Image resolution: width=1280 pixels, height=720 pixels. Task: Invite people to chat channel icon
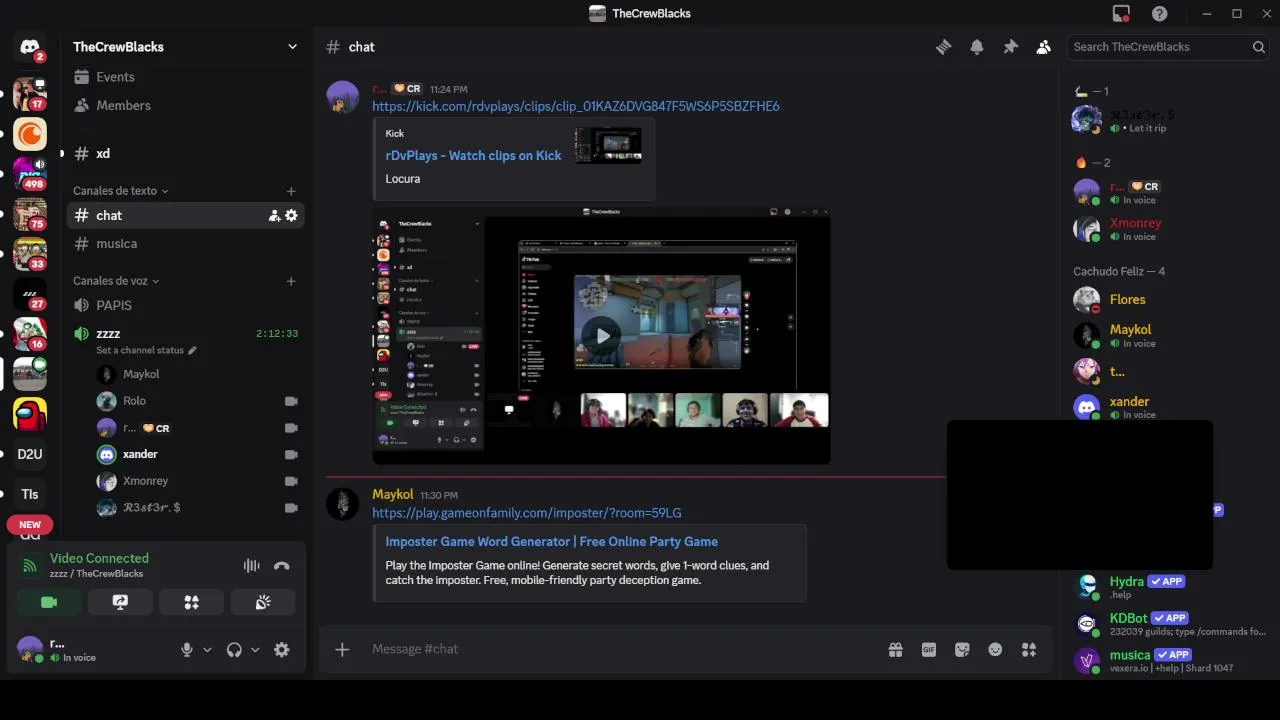point(274,215)
